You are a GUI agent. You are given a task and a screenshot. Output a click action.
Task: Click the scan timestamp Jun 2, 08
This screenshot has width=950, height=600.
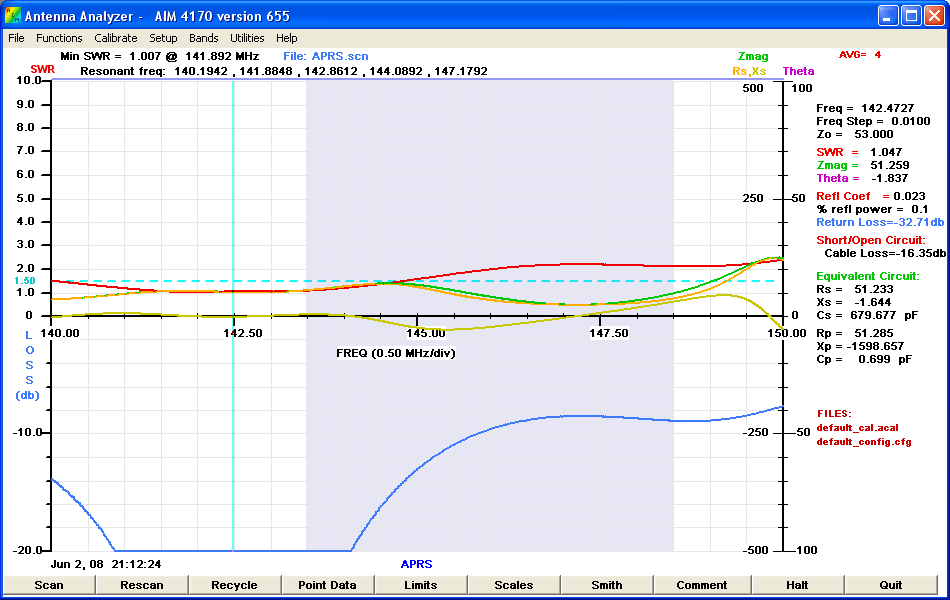coord(106,564)
